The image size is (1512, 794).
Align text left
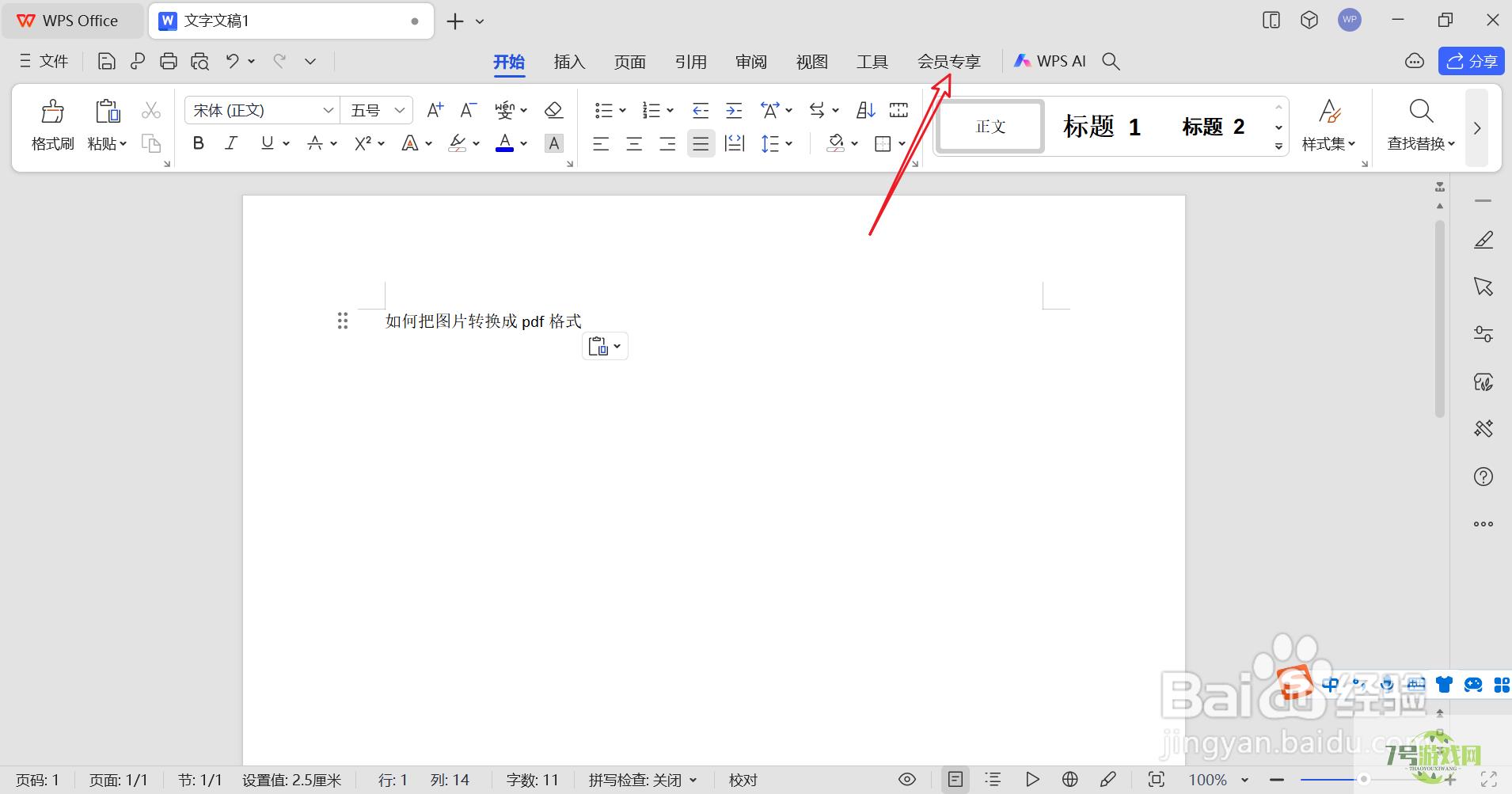602,143
